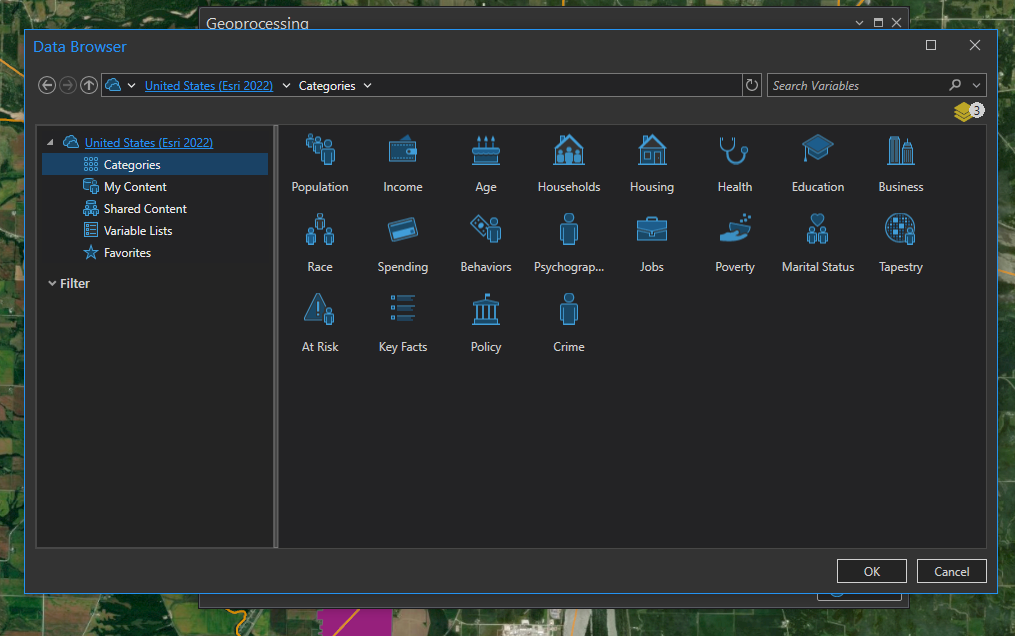Open the Psychographics category
Screen dimensions: 1015x636
coord(568,243)
